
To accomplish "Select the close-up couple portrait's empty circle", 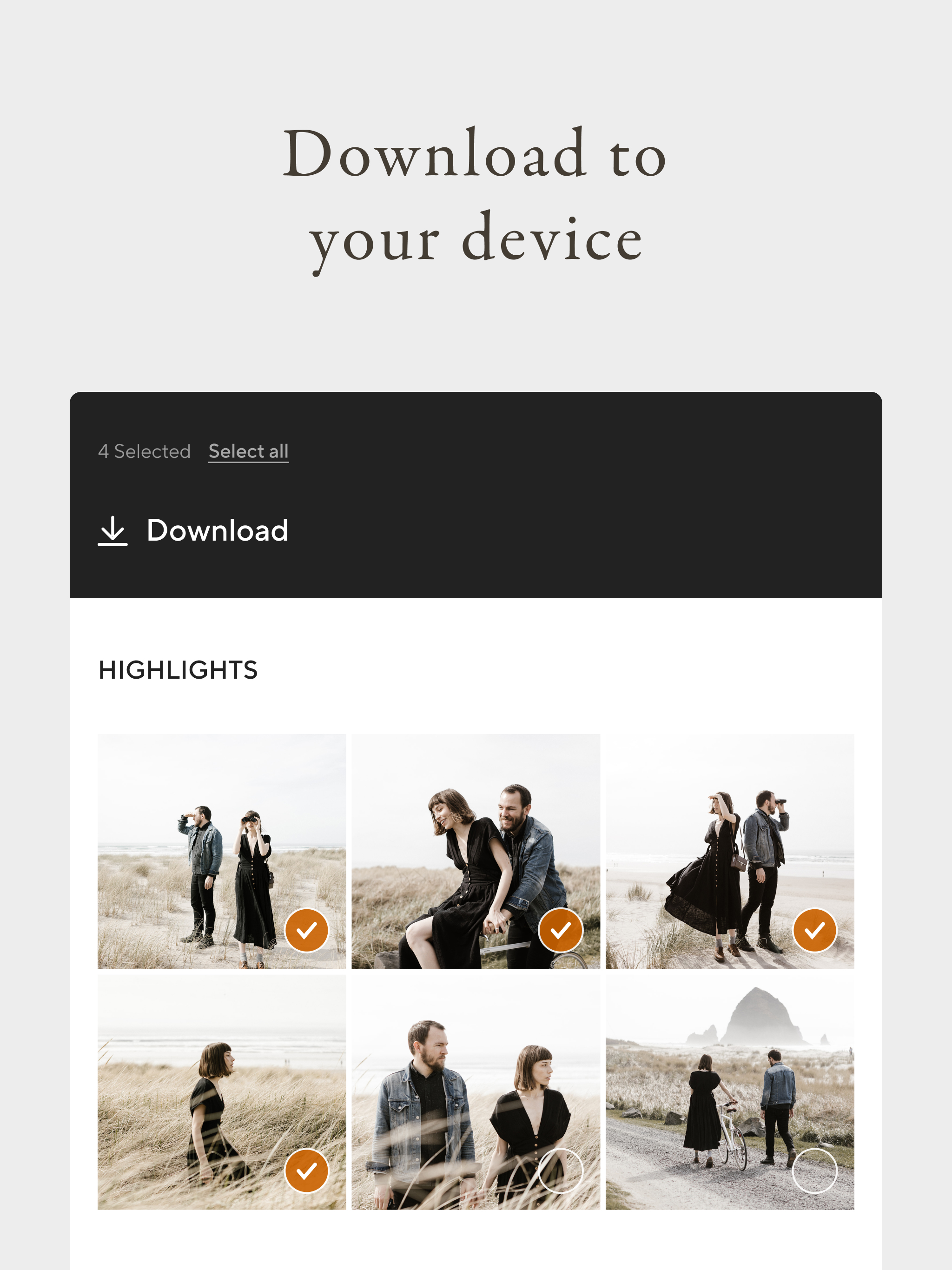I will [x=561, y=1171].
